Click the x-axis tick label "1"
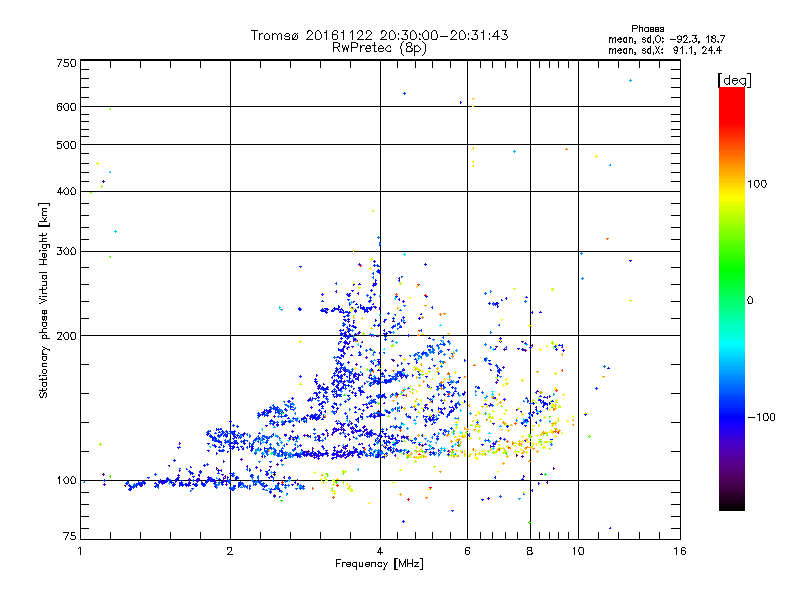This screenshot has width=800, height=600. coord(80,551)
